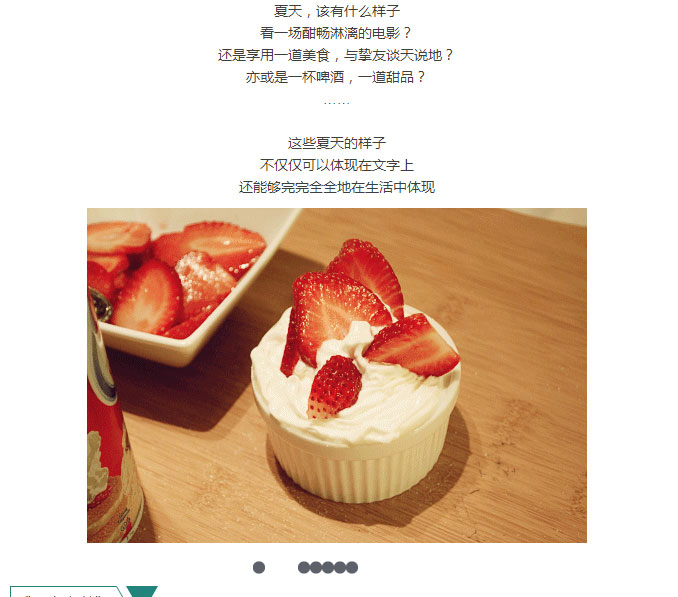
Task: Select the middle dot of the five-dot cluster
Action: [x=328, y=567]
